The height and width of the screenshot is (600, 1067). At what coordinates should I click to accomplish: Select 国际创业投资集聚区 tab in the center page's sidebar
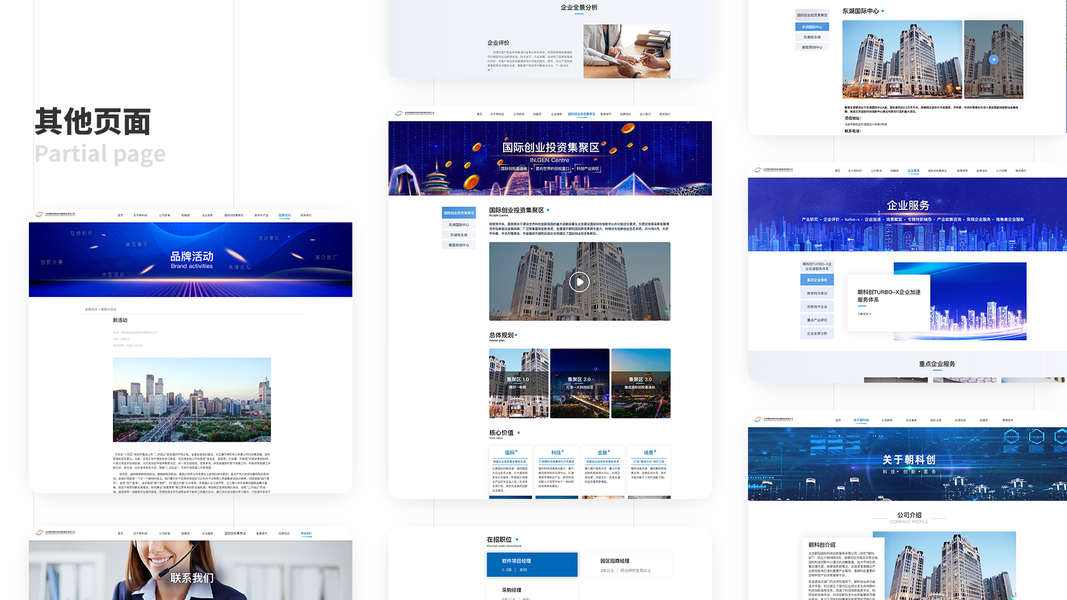(459, 213)
